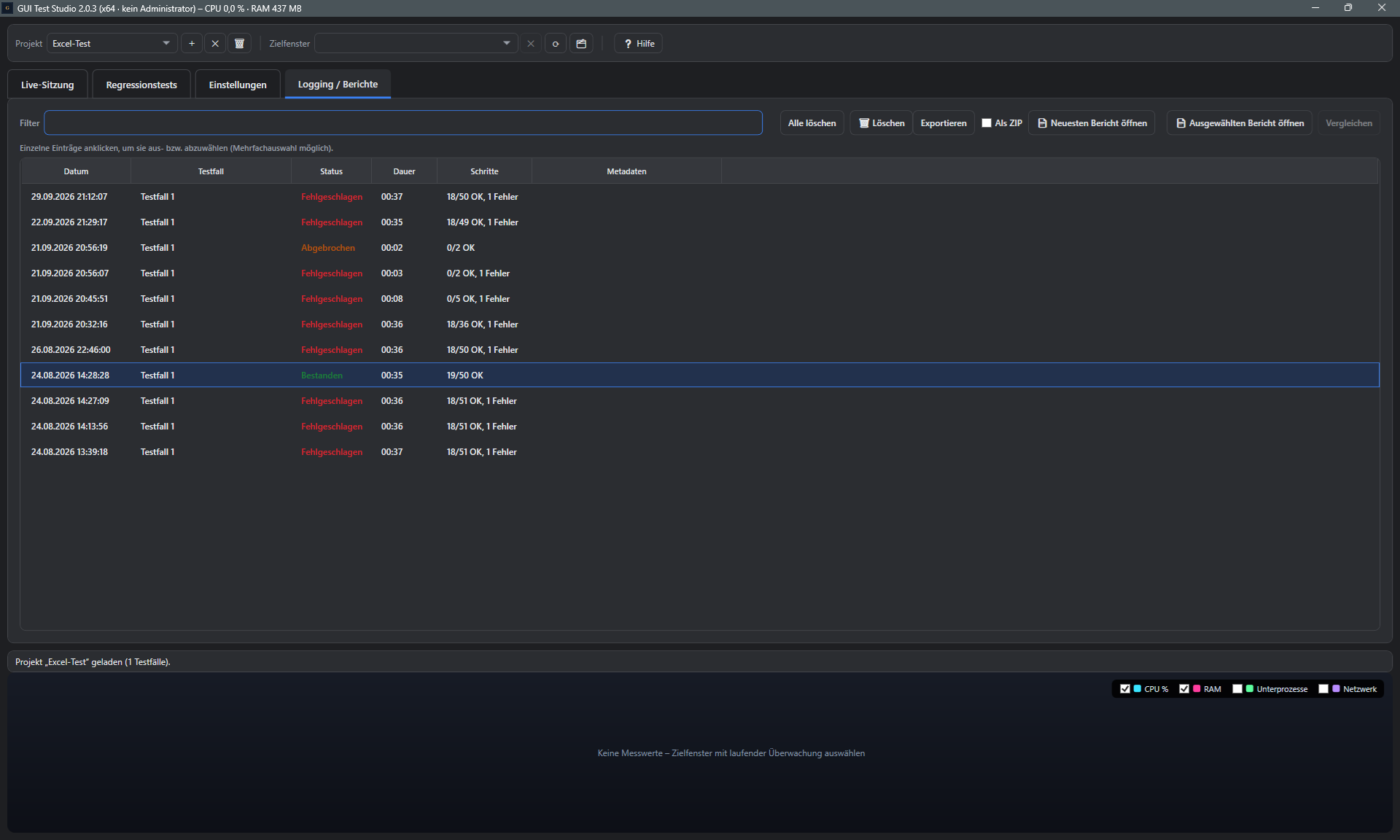Image resolution: width=1400 pixels, height=840 pixels.
Task: Click the Dauer column header
Action: tap(404, 171)
